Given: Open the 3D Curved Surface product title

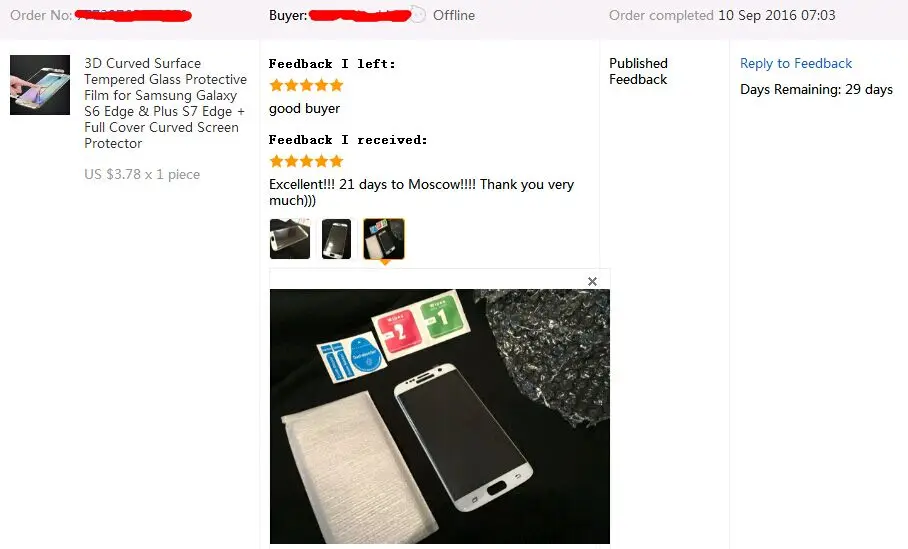Looking at the screenshot, I should coord(165,103).
